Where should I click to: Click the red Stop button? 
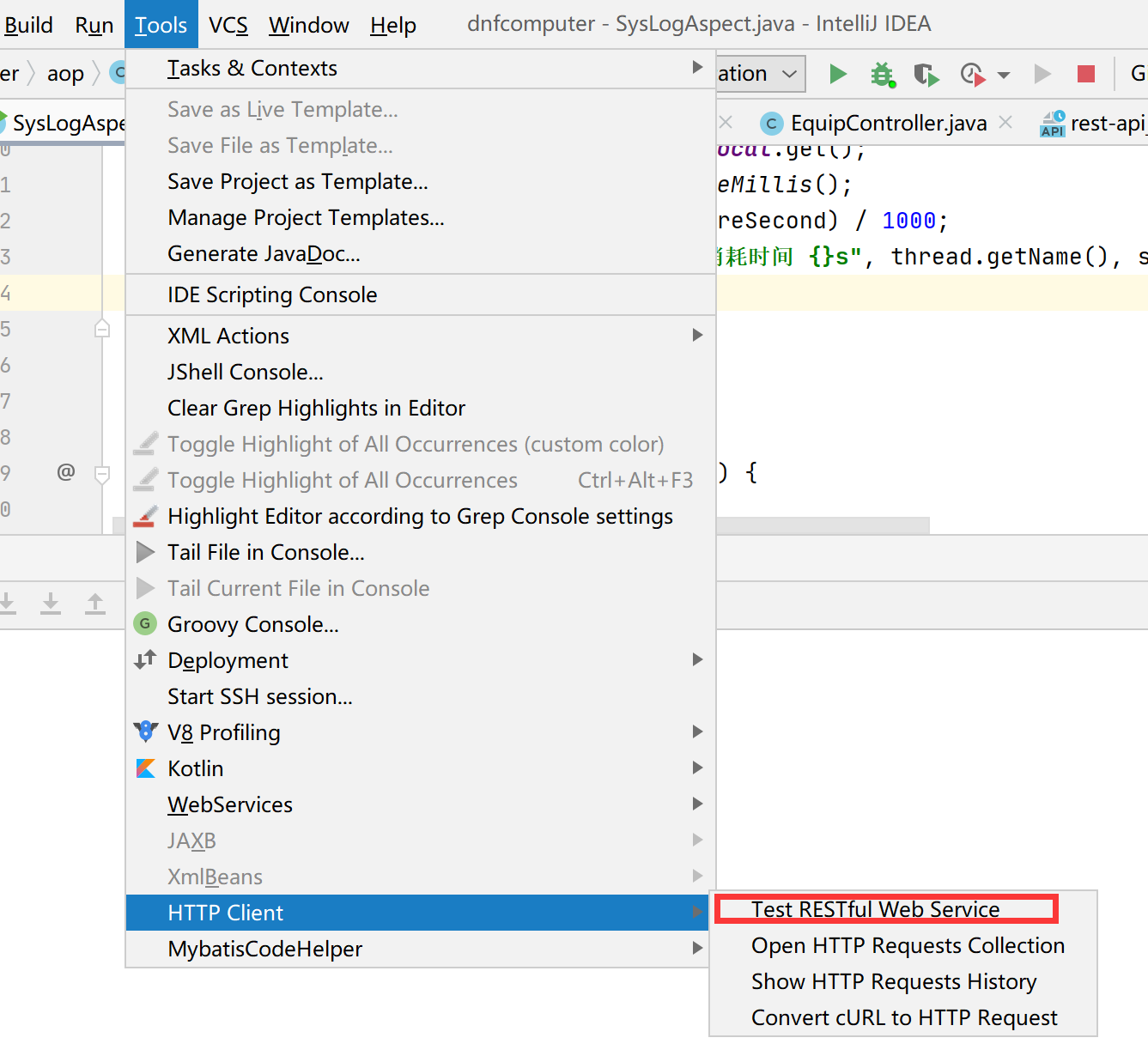[1086, 74]
